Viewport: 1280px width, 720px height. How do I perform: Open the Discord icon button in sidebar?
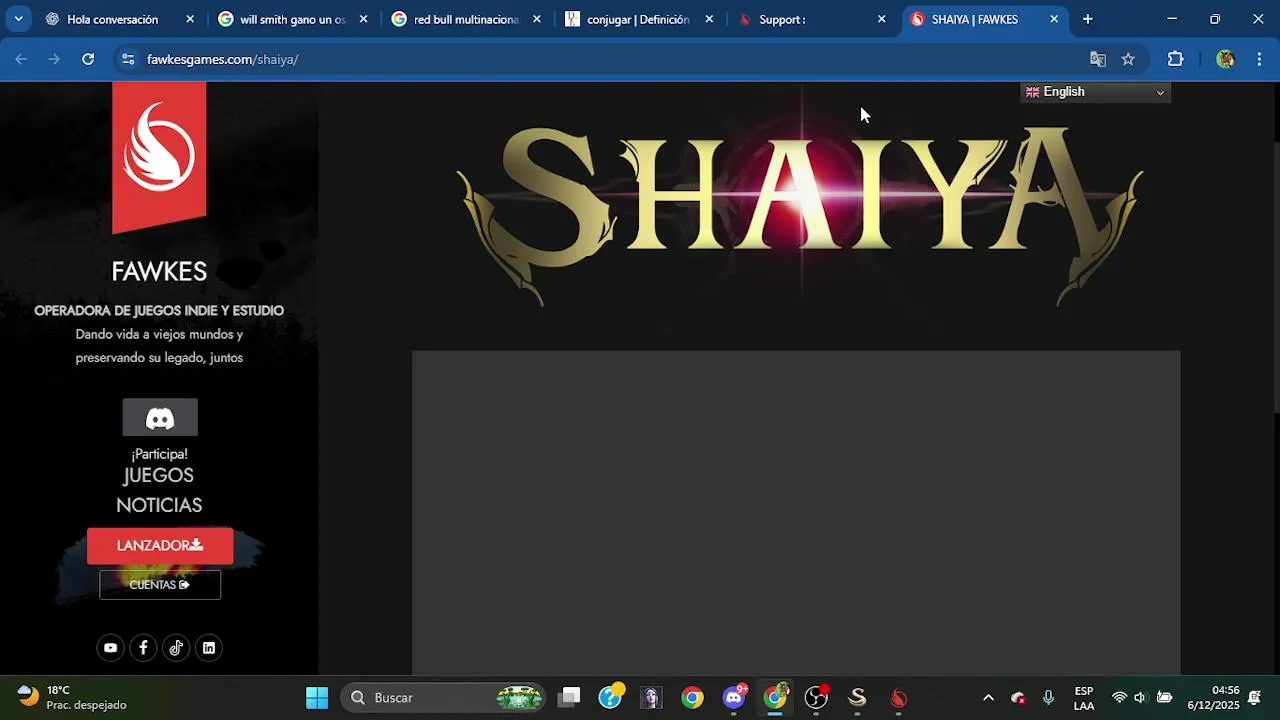coord(160,417)
